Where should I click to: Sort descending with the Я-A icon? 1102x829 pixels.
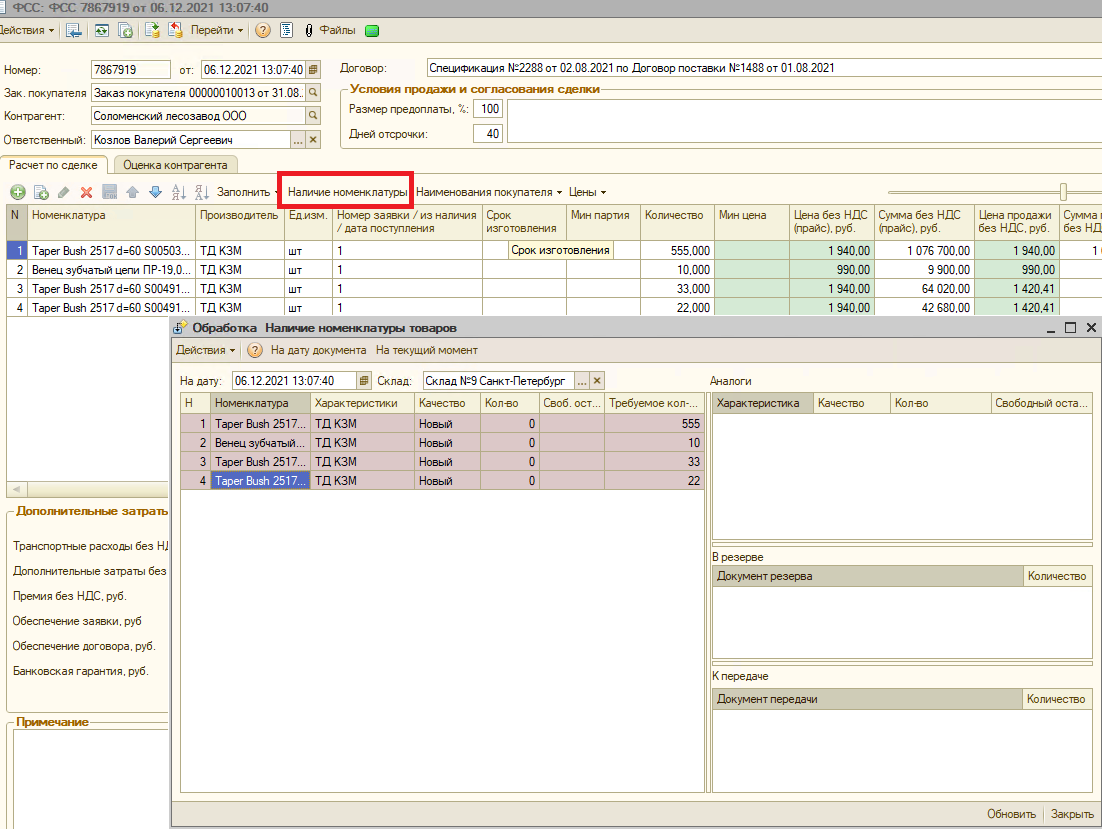(x=202, y=192)
